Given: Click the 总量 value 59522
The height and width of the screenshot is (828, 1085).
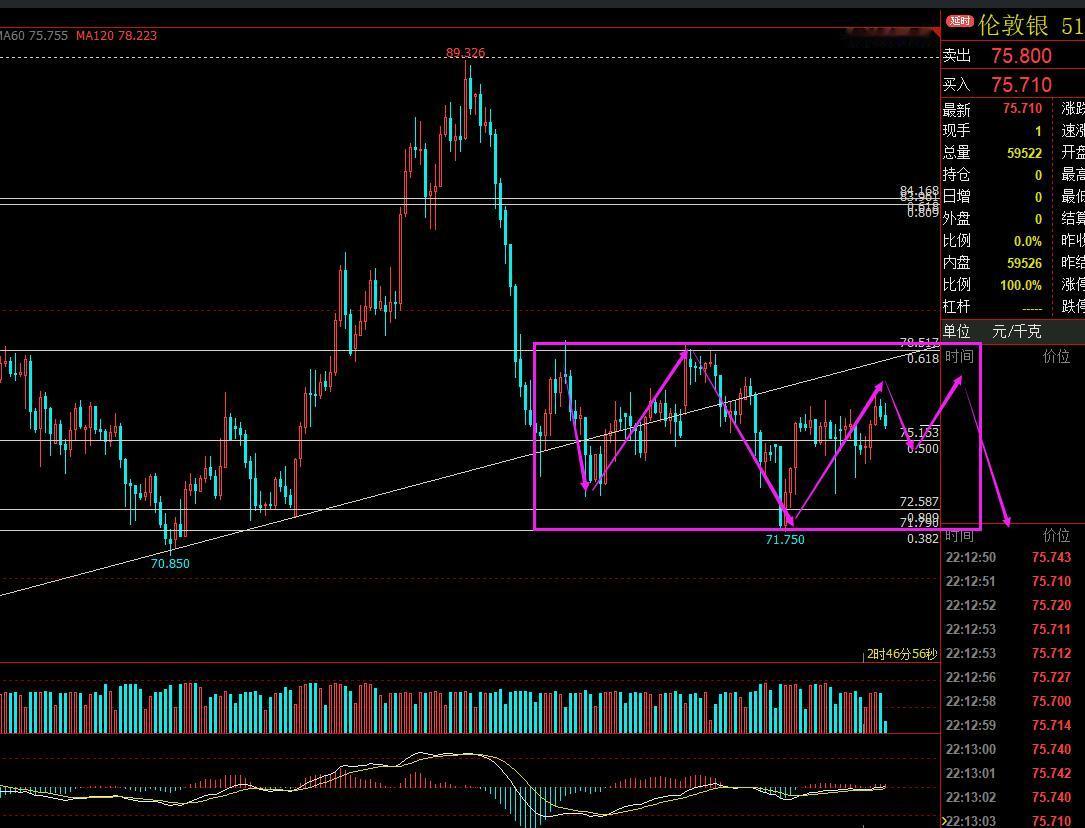Looking at the screenshot, I should coord(1024,153).
